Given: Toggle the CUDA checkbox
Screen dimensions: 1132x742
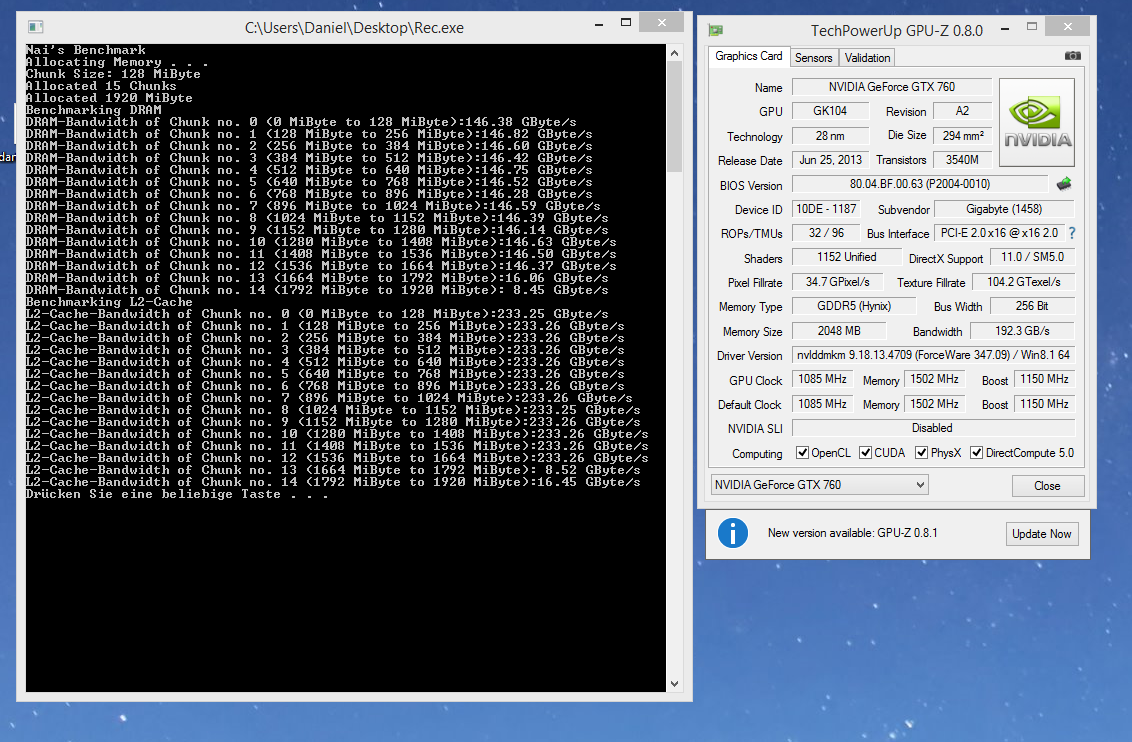Looking at the screenshot, I should tap(865, 453).
